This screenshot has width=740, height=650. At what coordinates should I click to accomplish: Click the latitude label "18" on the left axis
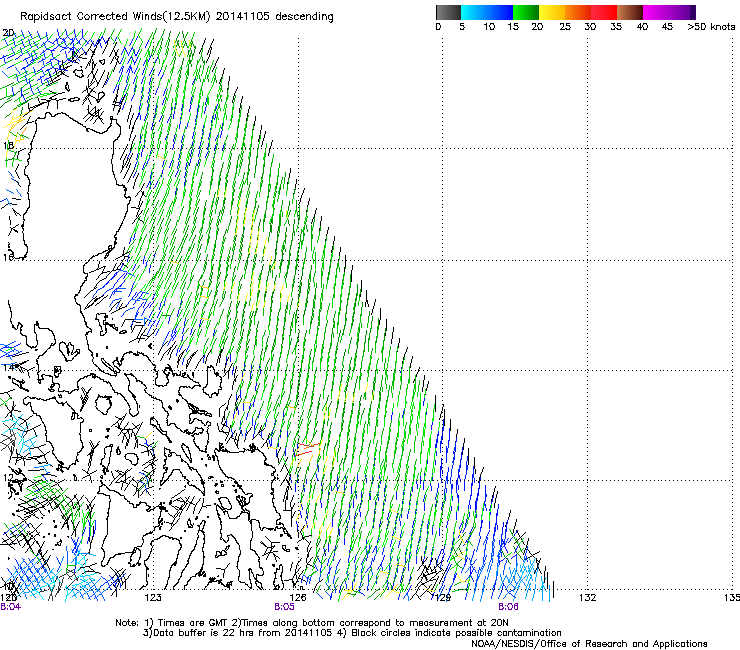pos(8,145)
